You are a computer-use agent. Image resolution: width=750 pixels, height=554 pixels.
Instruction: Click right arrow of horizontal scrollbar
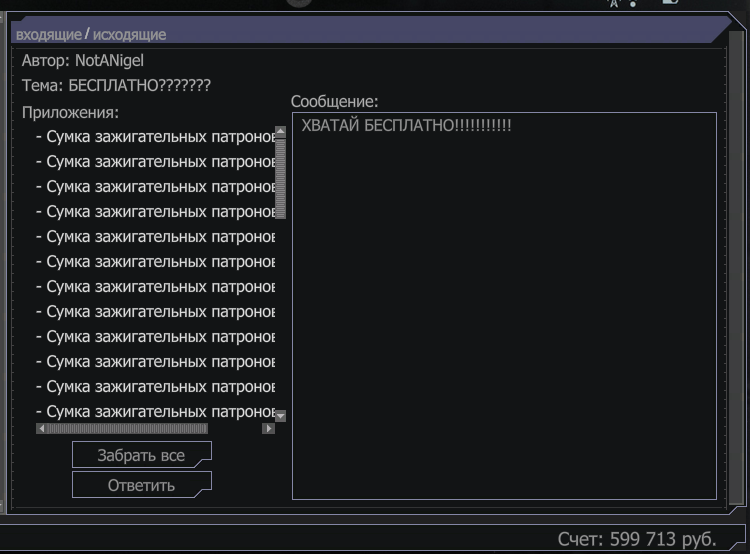pos(268,428)
